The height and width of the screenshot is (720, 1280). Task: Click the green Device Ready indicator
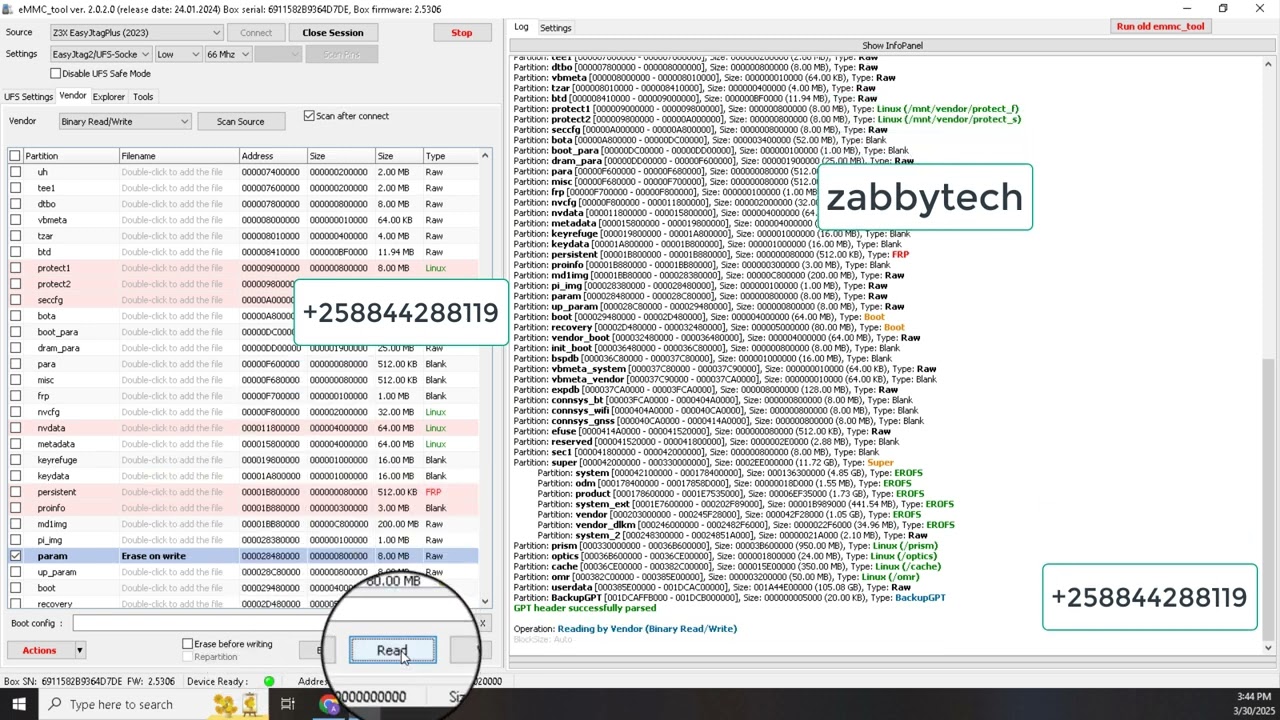pos(268,682)
